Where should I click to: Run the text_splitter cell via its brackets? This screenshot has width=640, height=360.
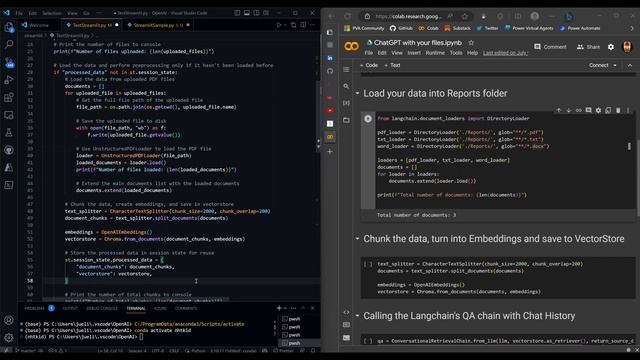(368, 264)
